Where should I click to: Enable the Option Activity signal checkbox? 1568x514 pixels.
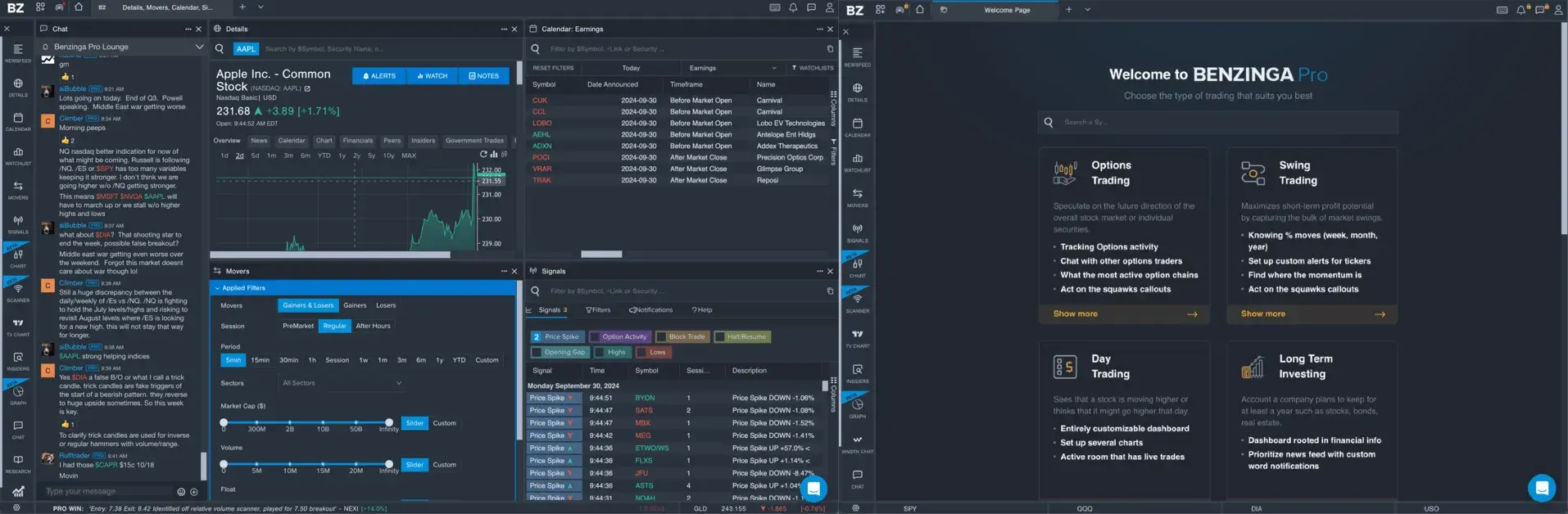coord(596,336)
